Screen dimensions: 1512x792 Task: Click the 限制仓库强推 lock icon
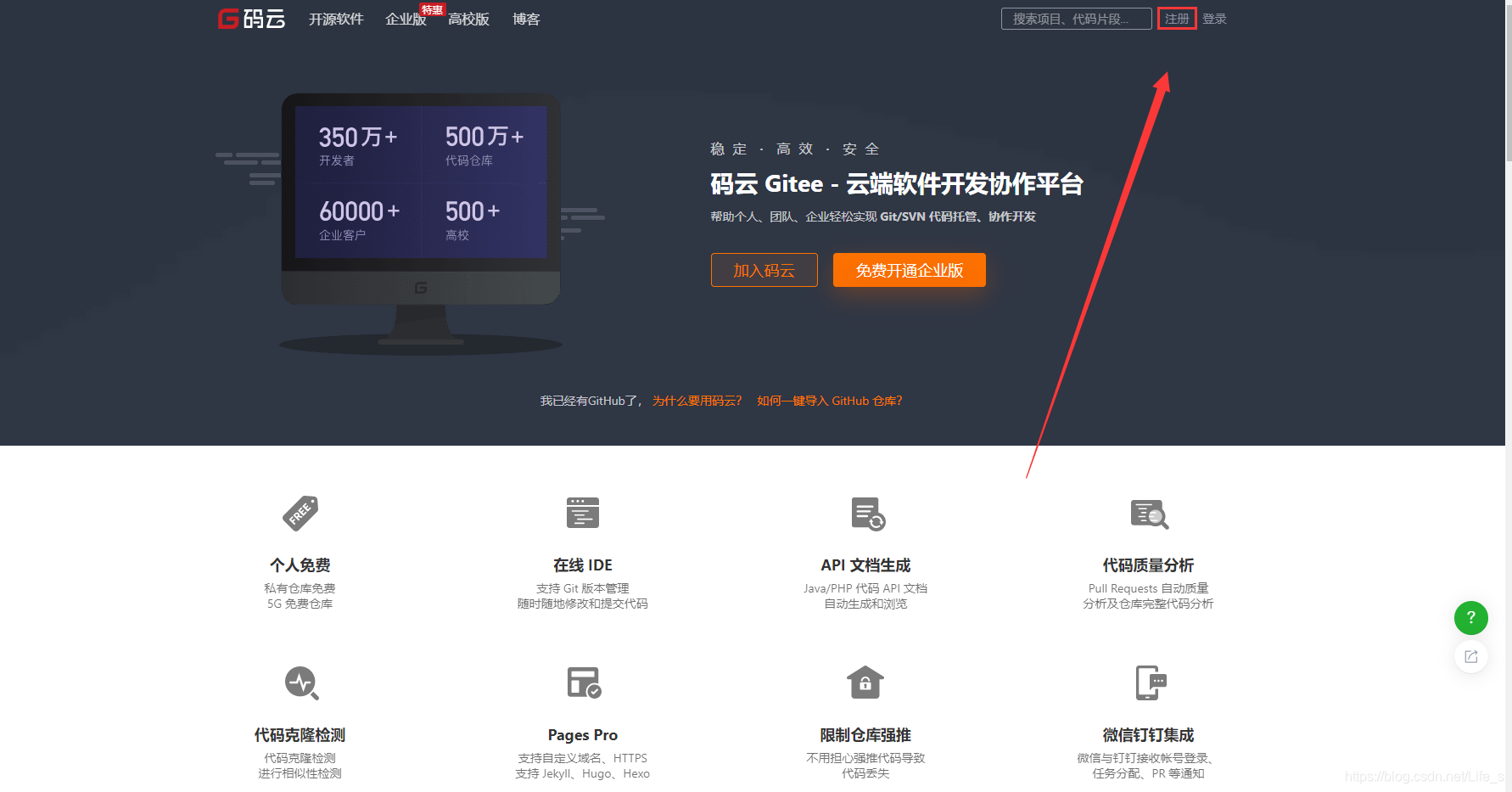coord(865,682)
